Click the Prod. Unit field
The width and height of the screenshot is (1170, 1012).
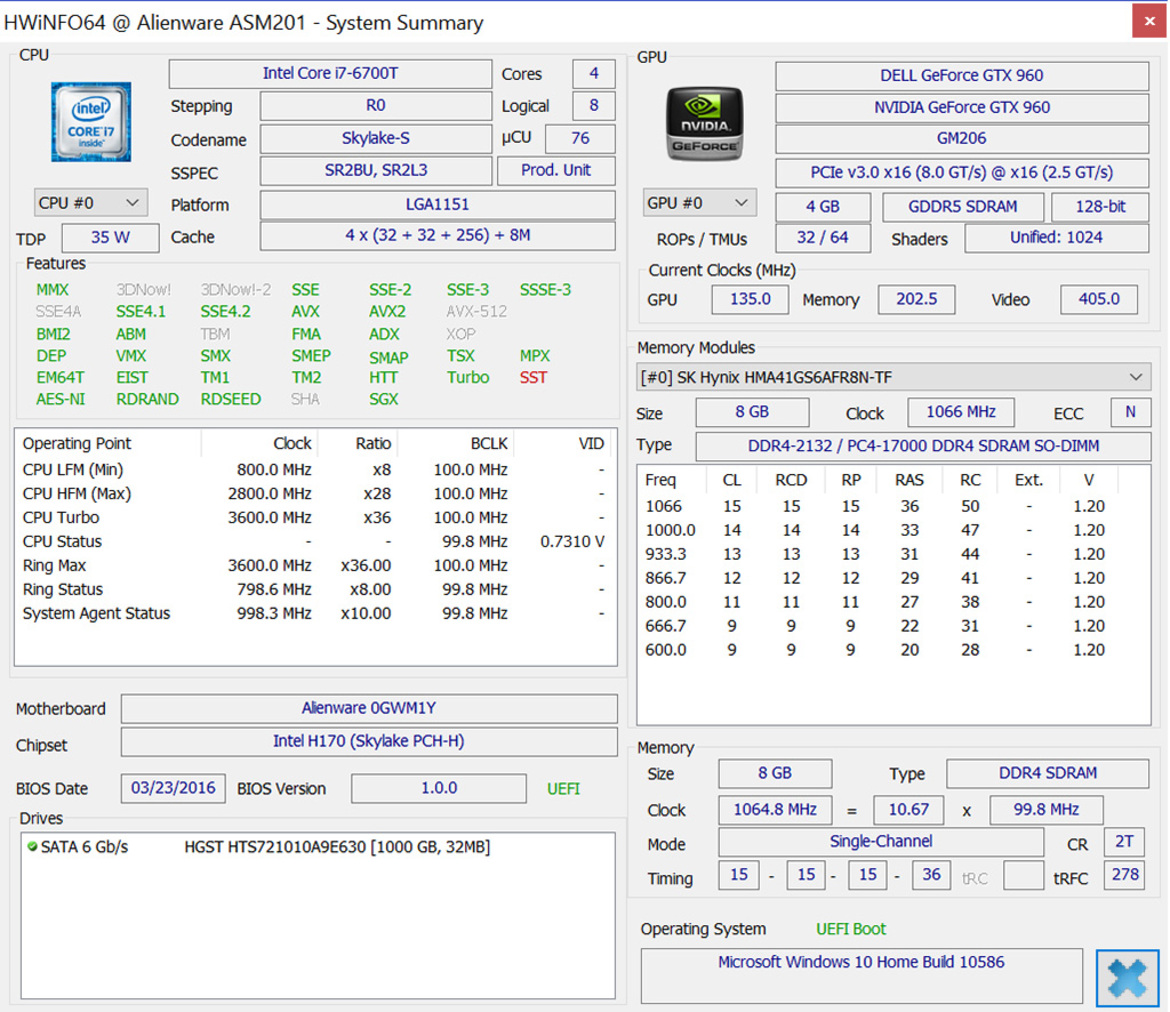coord(556,171)
